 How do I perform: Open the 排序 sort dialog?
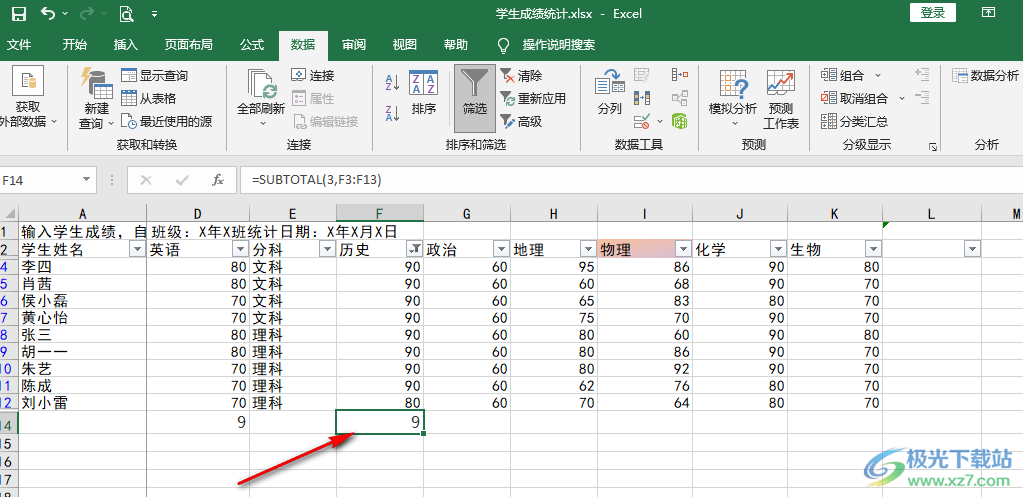424,93
